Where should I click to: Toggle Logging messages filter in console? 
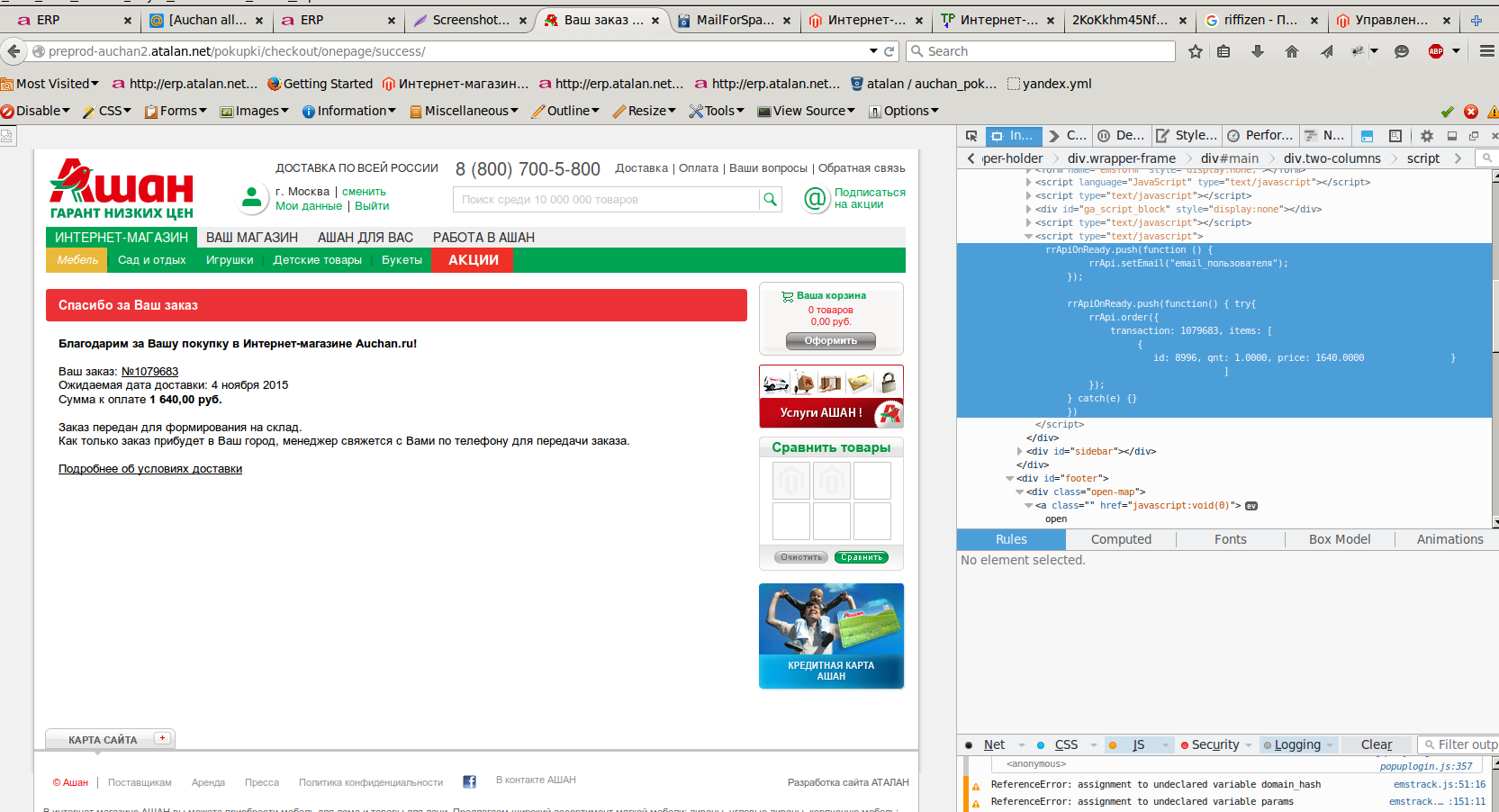coord(1297,744)
